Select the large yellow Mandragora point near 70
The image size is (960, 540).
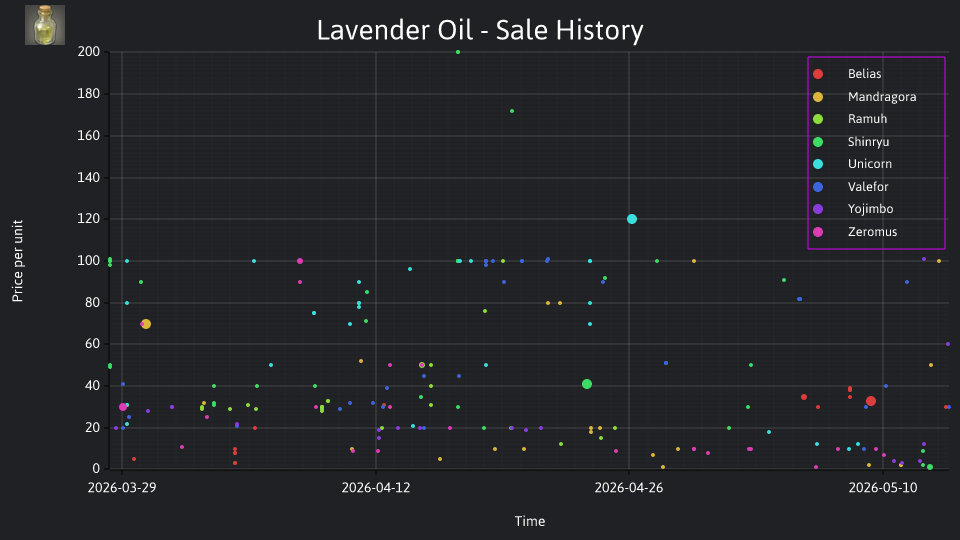coord(146,324)
